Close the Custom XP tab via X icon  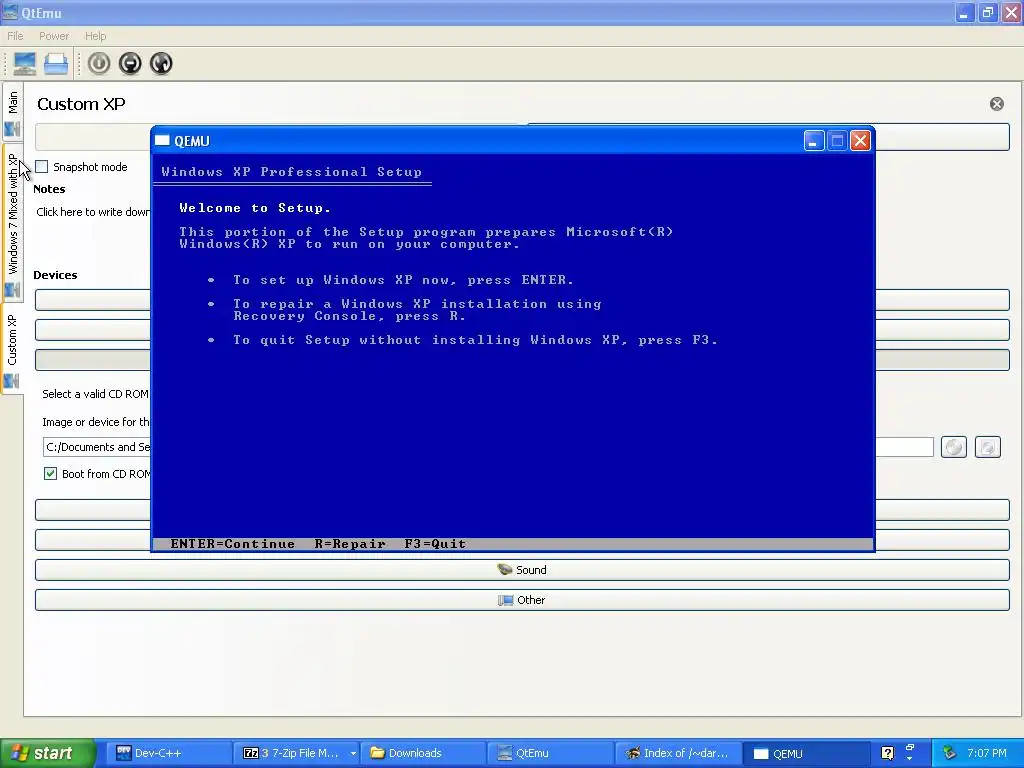pyautogui.click(x=997, y=104)
